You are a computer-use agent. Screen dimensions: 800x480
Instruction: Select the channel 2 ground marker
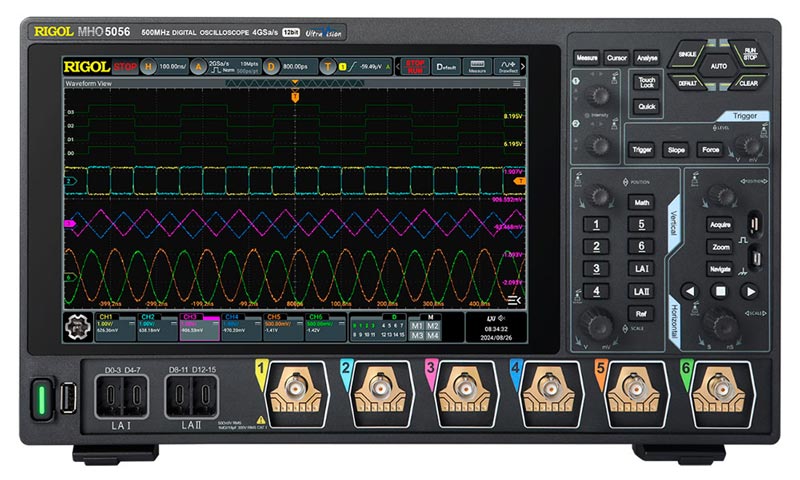(70, 181)
